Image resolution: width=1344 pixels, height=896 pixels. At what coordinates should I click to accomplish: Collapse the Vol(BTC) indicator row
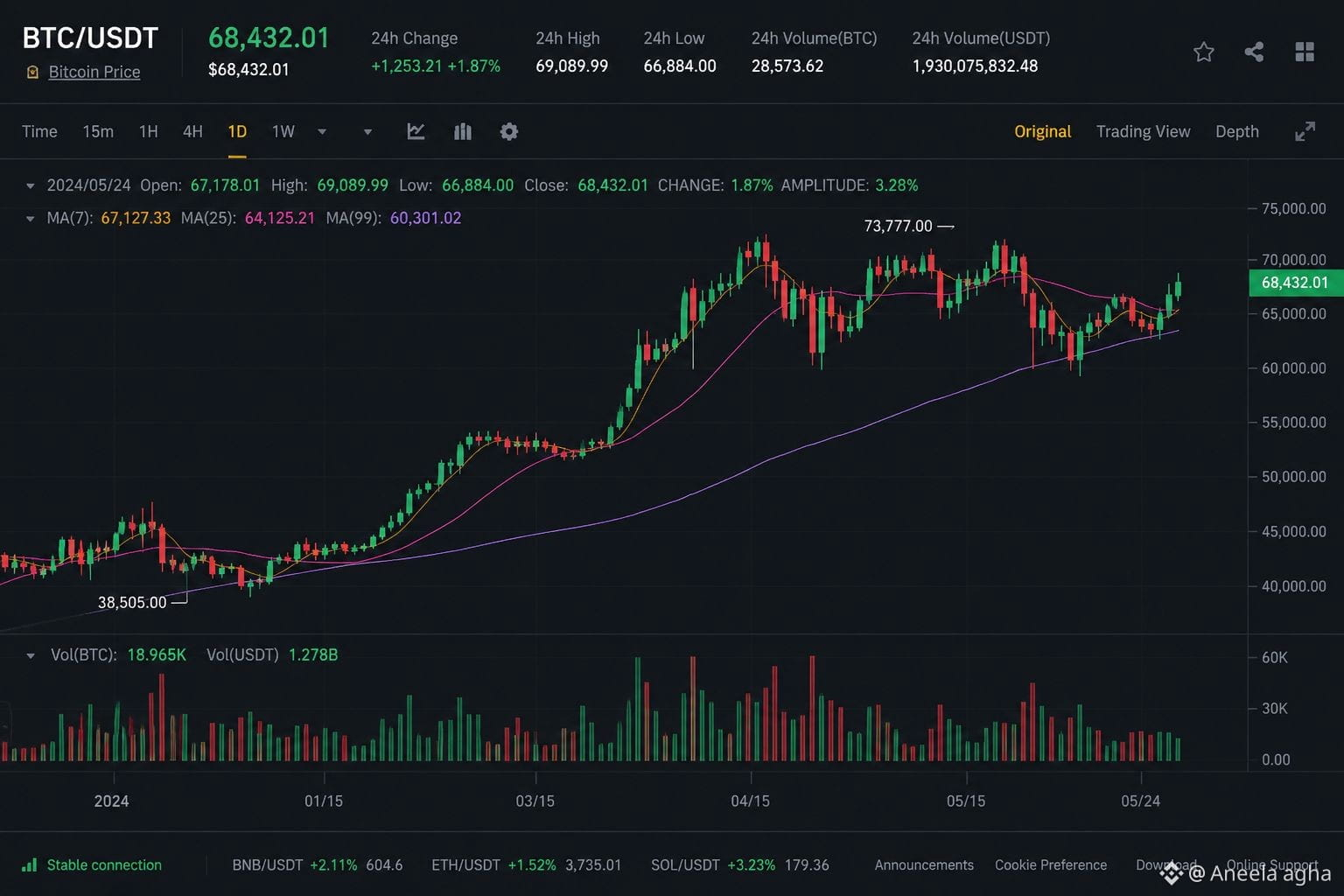pyautogui.click(x=31, y=655)
